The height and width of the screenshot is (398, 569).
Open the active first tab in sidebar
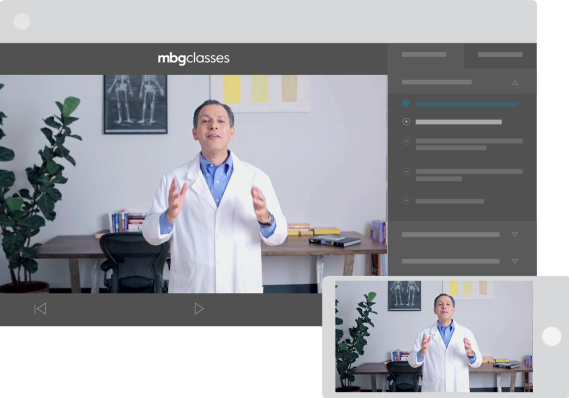coord(425,55)
